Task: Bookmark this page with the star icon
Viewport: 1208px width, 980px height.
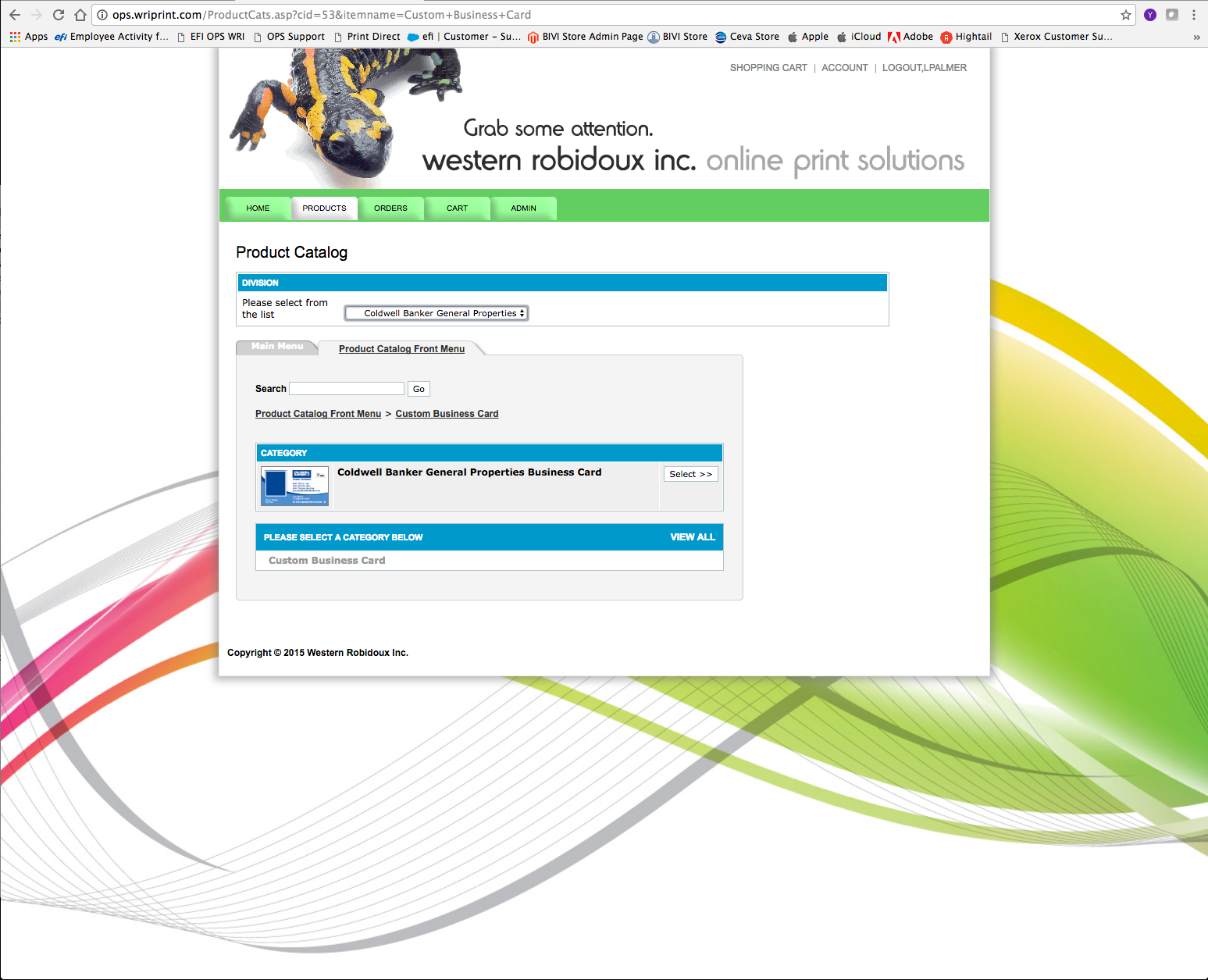Action: 1125,15
